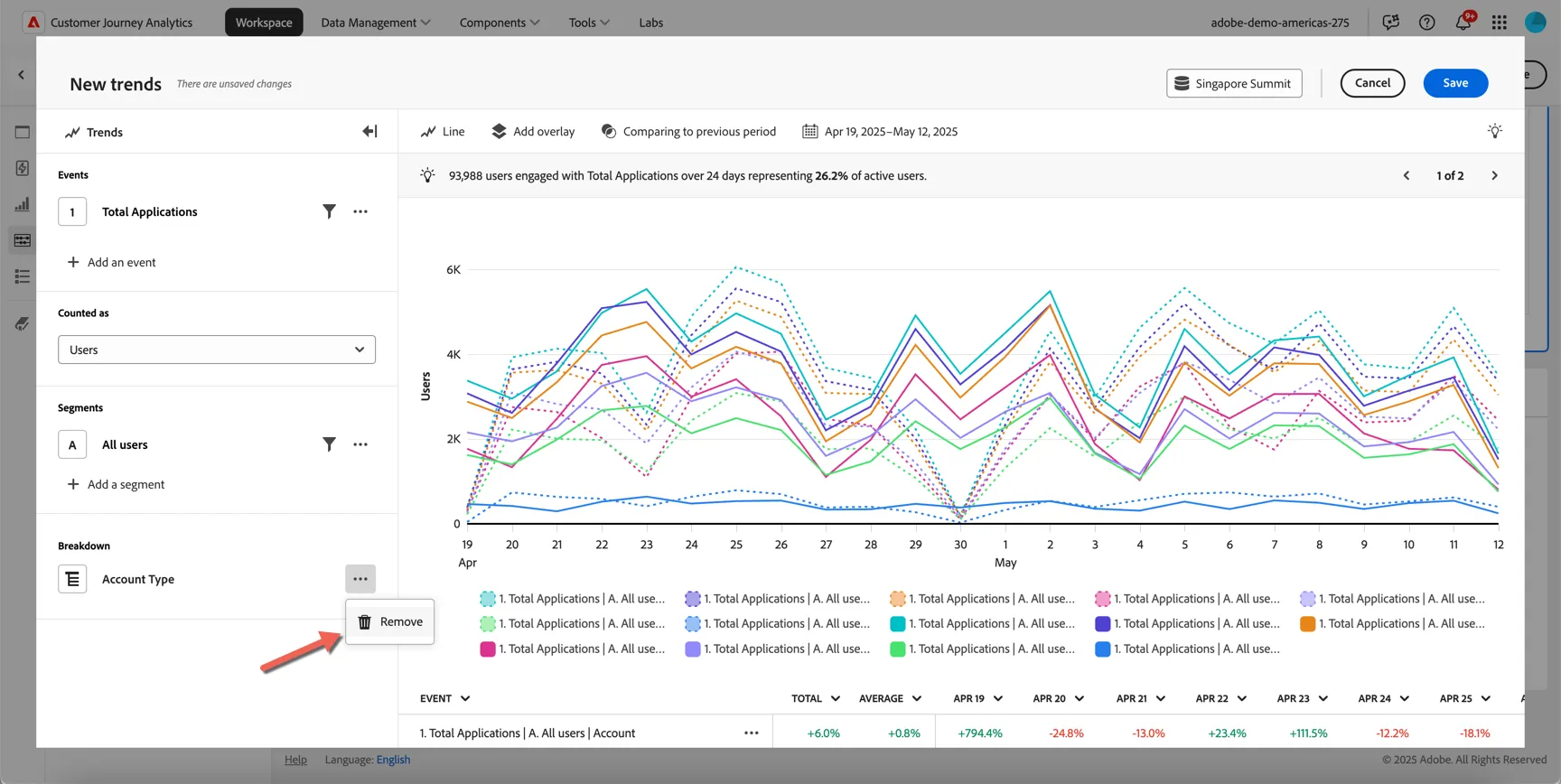Expand the Components menu

pyautogui.click(x=500, y=22)
